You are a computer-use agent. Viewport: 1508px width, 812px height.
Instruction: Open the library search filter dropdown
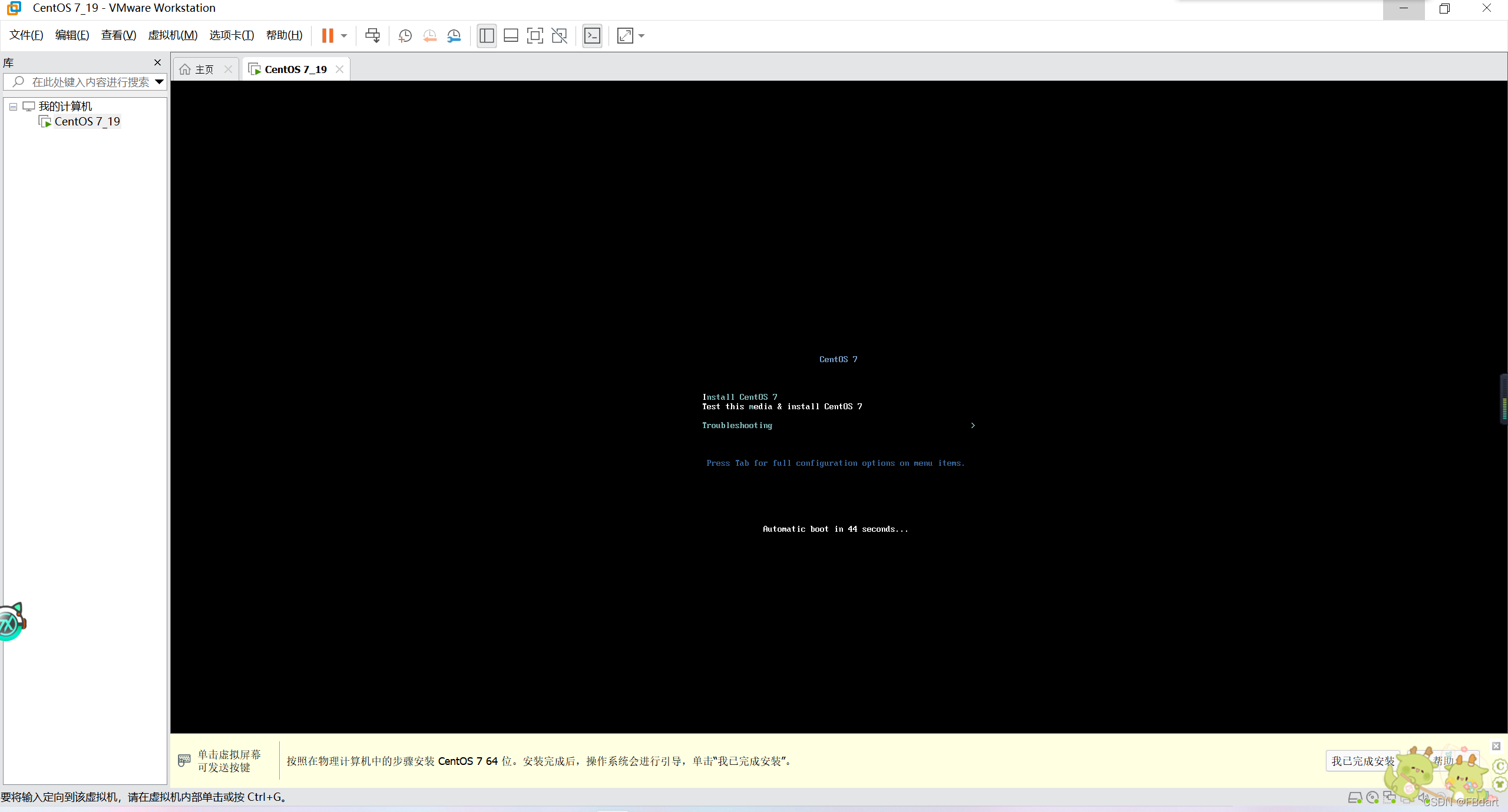pos(159,82)
